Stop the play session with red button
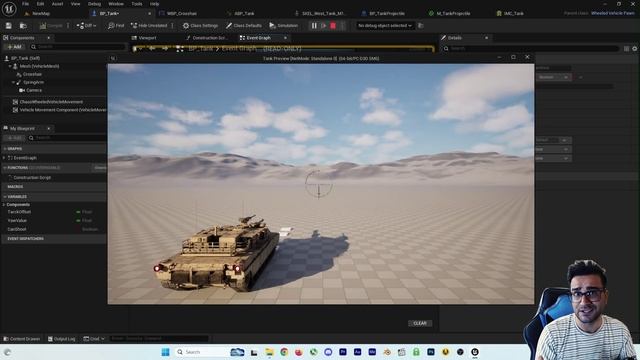 click(x=333, y=25)
